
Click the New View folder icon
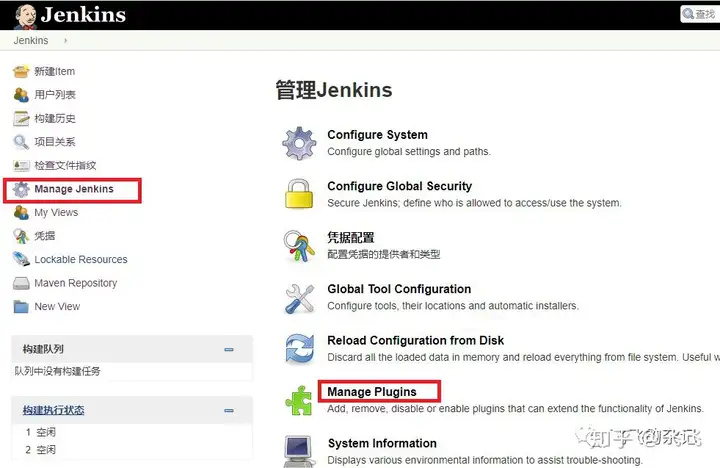tap(21, 307)
